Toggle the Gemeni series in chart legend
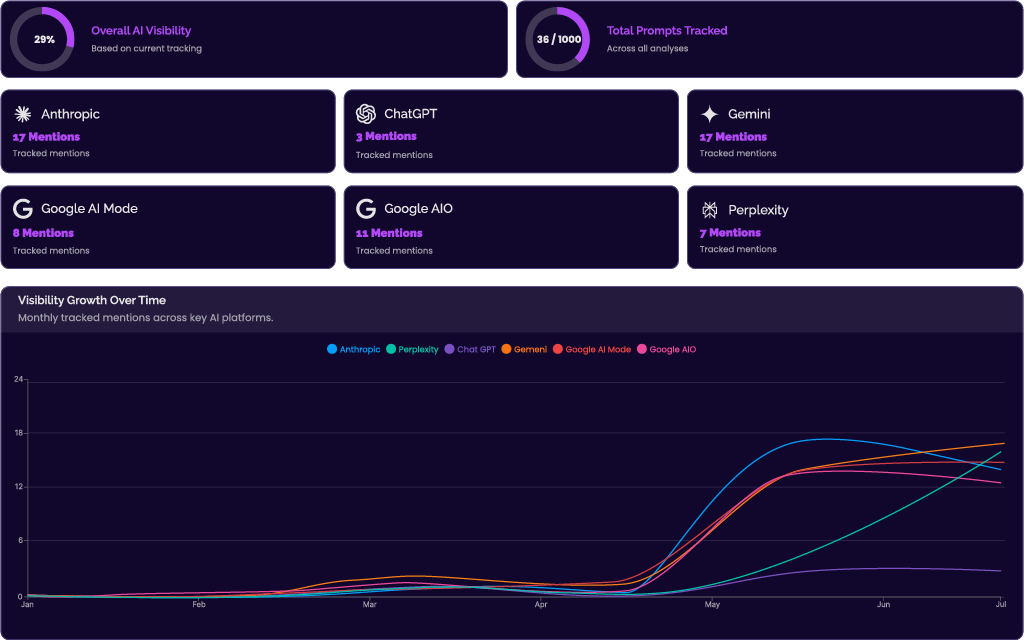The image size is (1024, 640). click(524, 349)
